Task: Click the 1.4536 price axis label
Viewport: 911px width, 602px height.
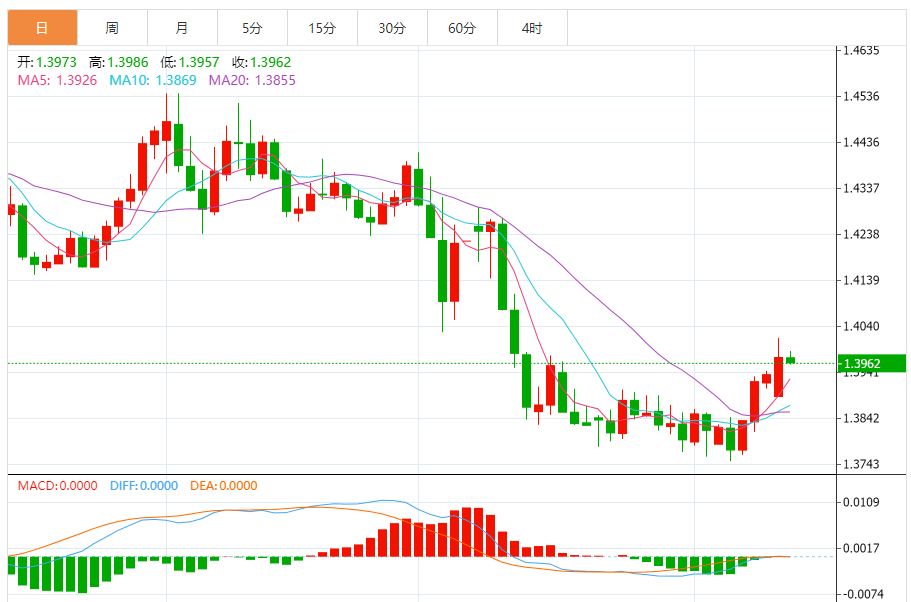Action: 862,96
